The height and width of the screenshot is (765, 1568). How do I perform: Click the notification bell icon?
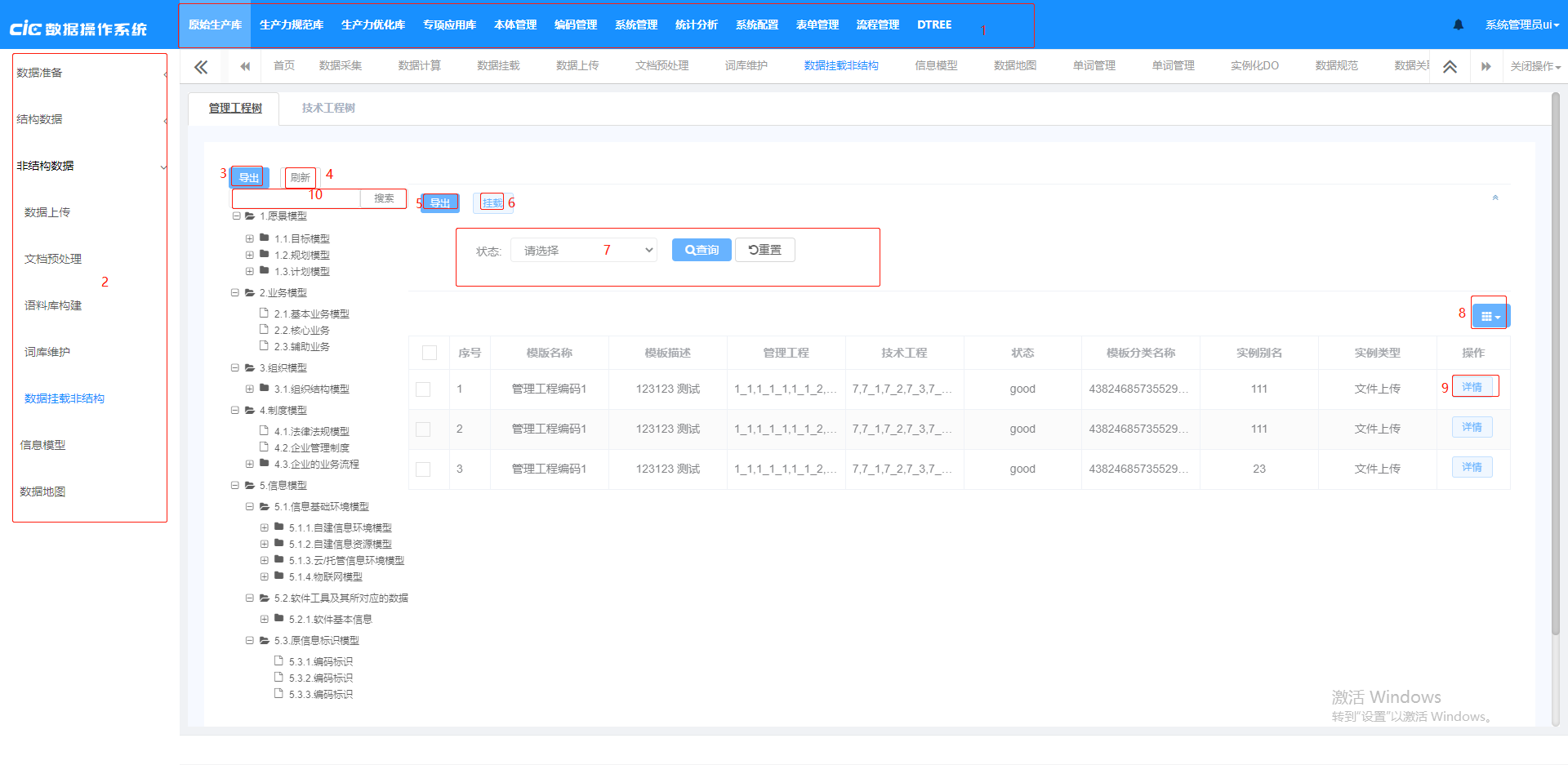(1459, 24)
